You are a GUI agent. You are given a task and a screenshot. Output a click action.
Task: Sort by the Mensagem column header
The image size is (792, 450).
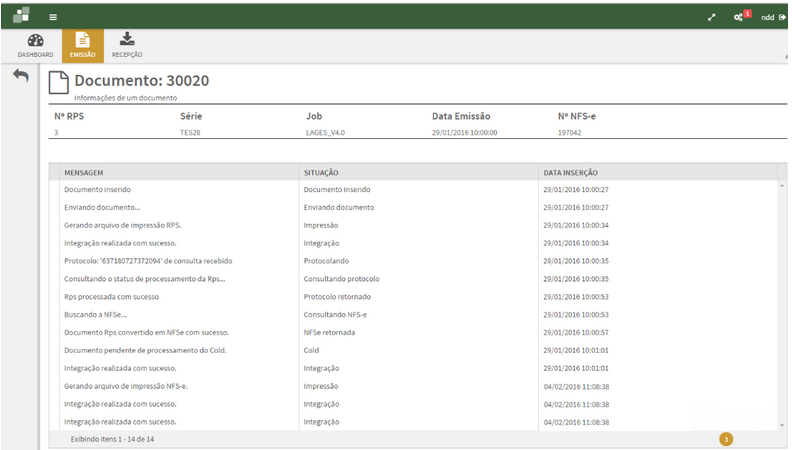85,172
